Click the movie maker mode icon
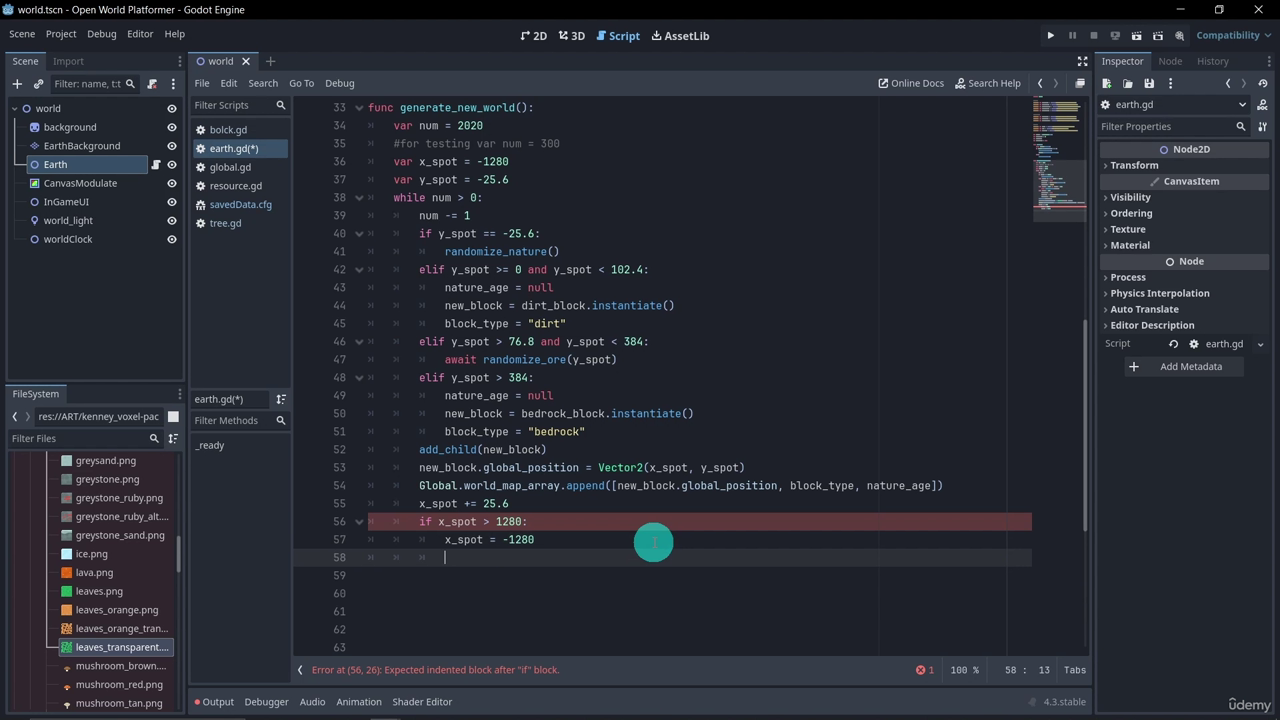Image resolution: width=1280 pixels, height=720 pixels. pyautogui.click(x=1179, y=35)
